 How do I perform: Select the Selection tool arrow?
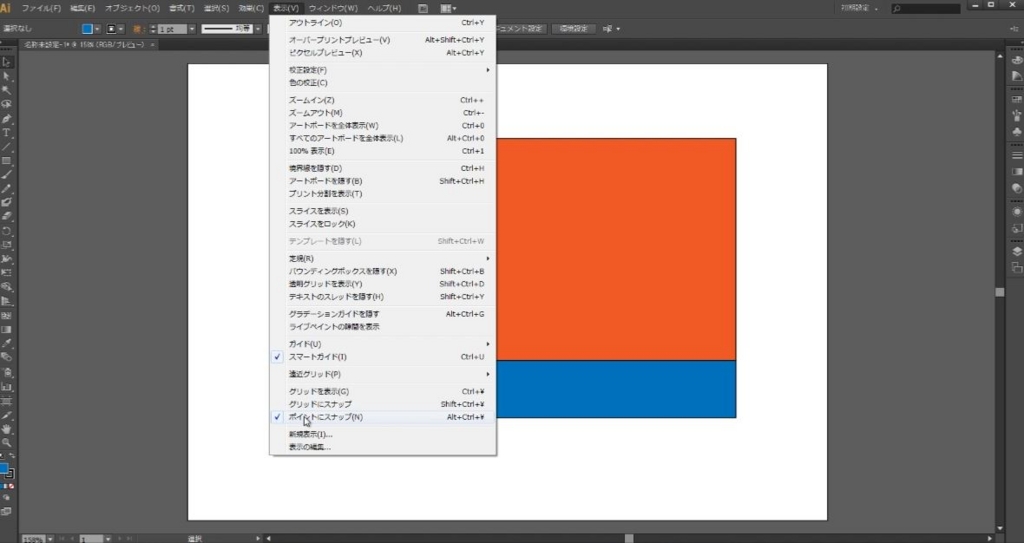tap(7, 62)
